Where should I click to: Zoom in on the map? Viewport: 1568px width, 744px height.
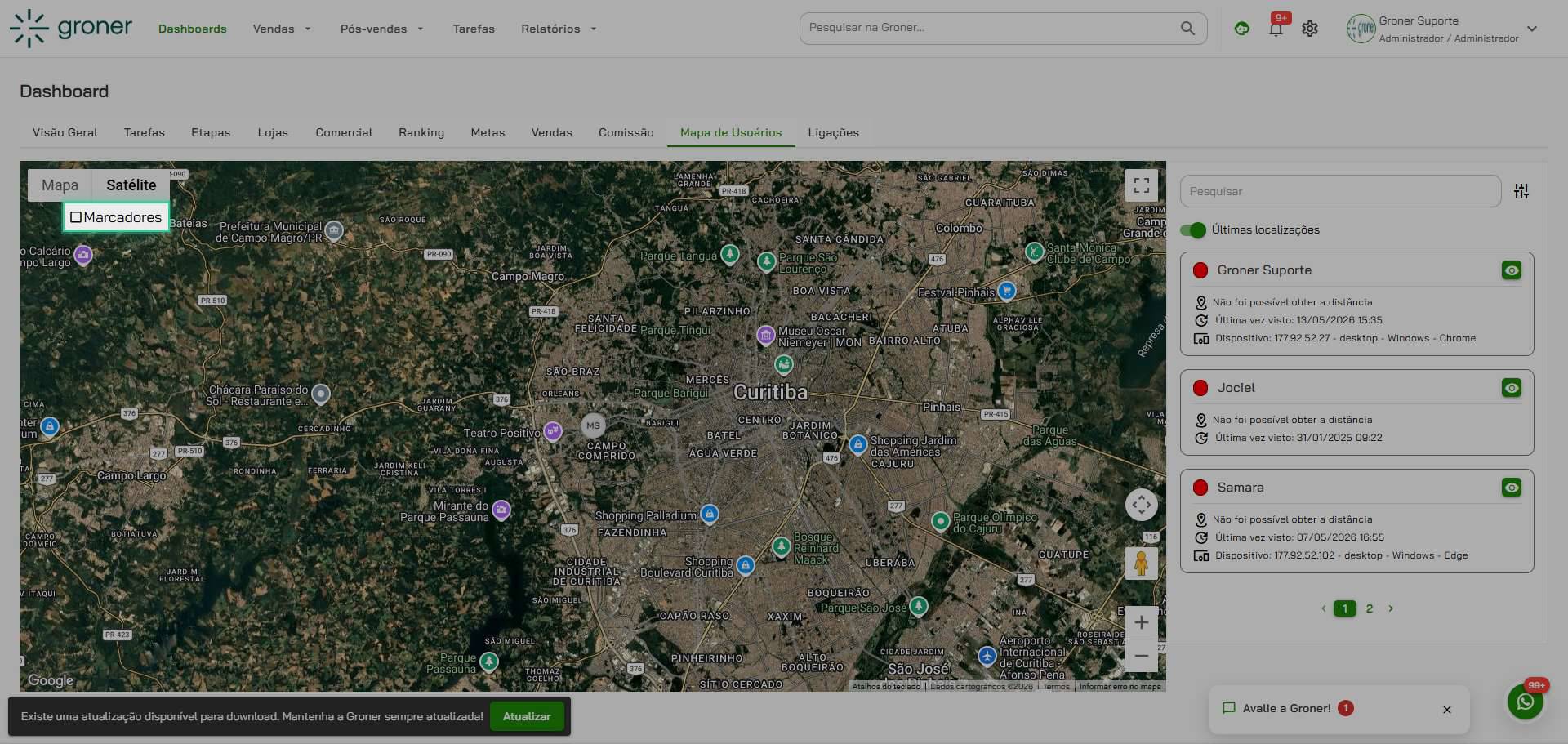[1142, 622]
